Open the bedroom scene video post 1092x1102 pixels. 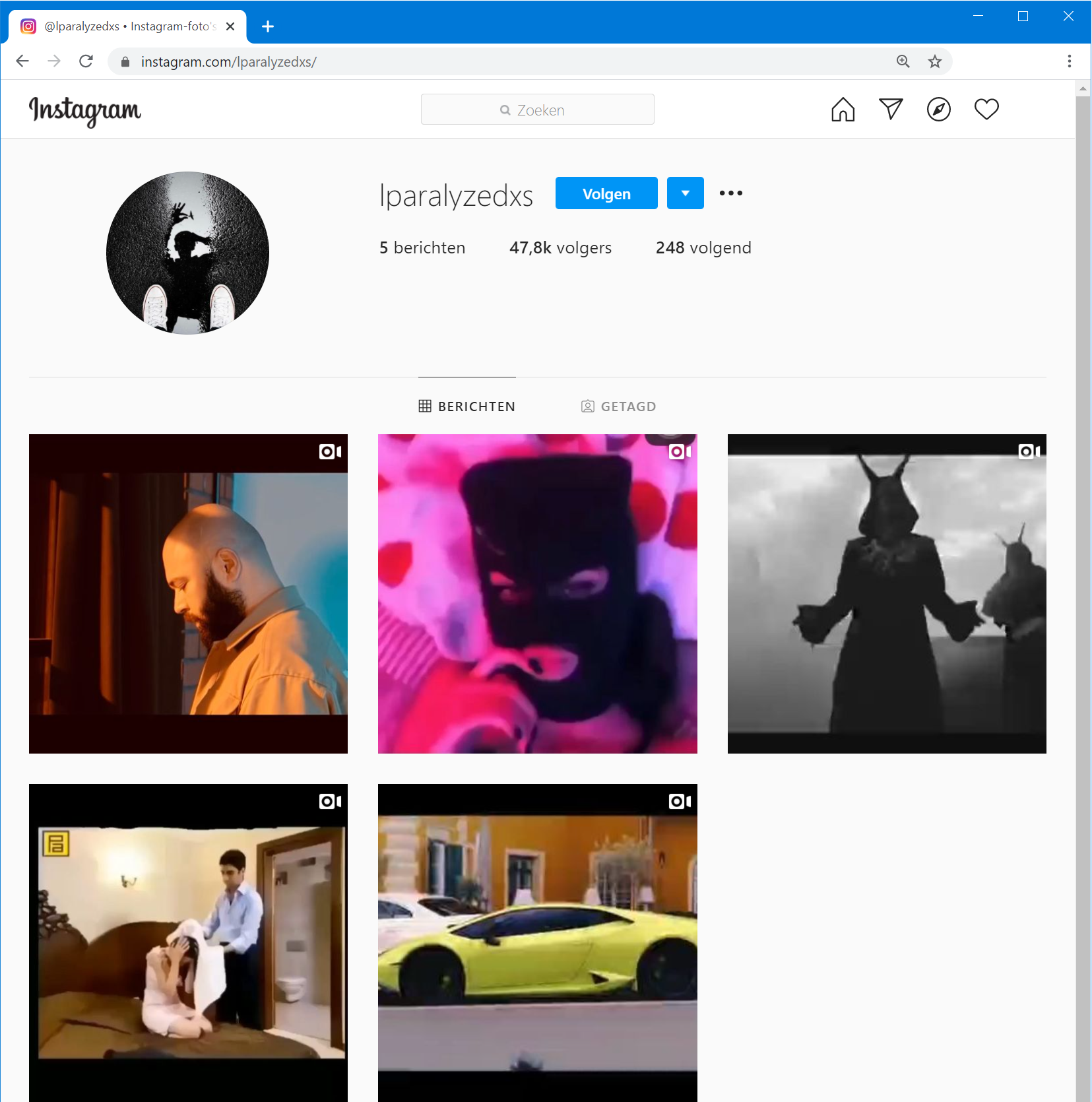(x=188, y=942)
